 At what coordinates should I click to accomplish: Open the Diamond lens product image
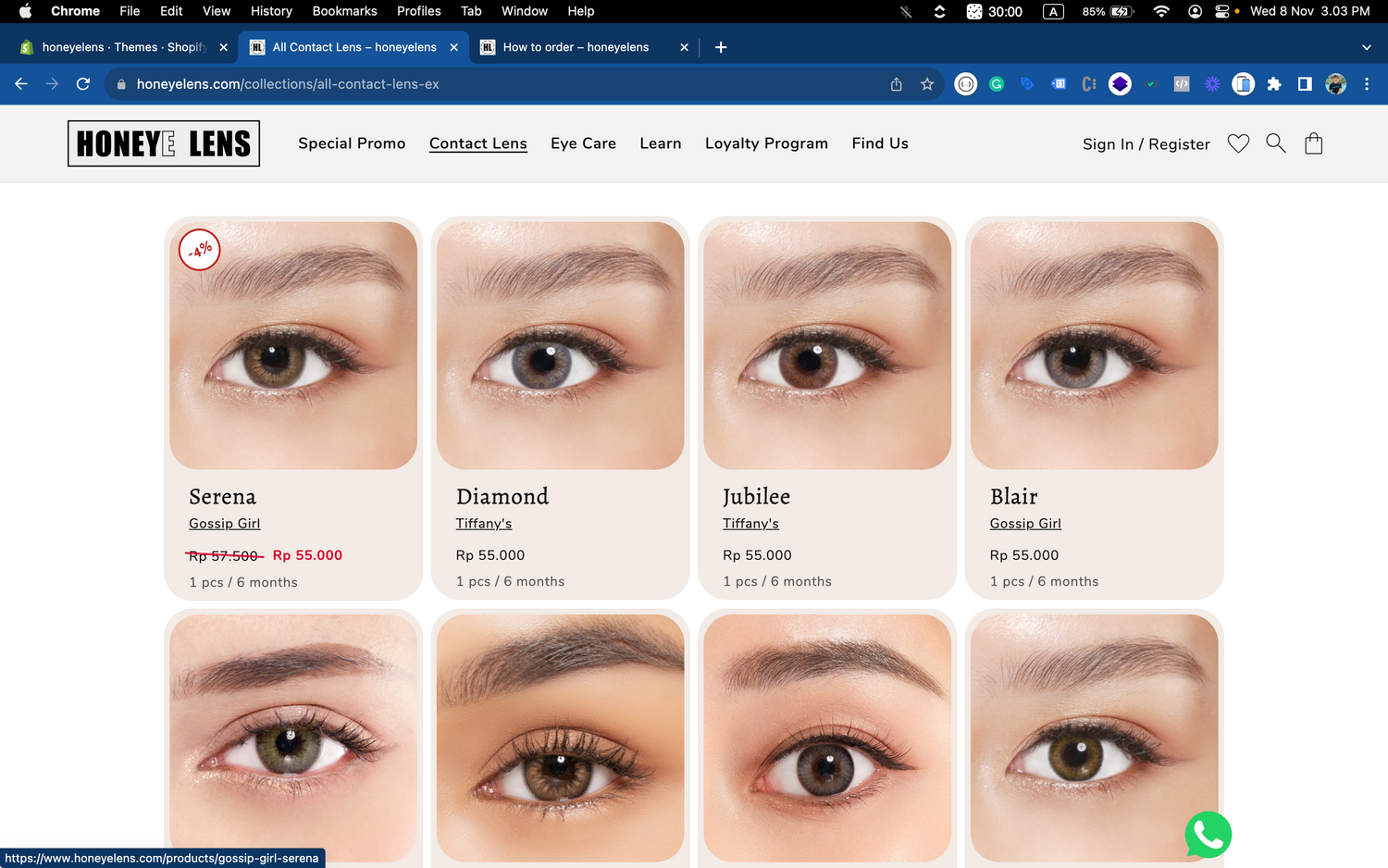[x=560, y=345]
